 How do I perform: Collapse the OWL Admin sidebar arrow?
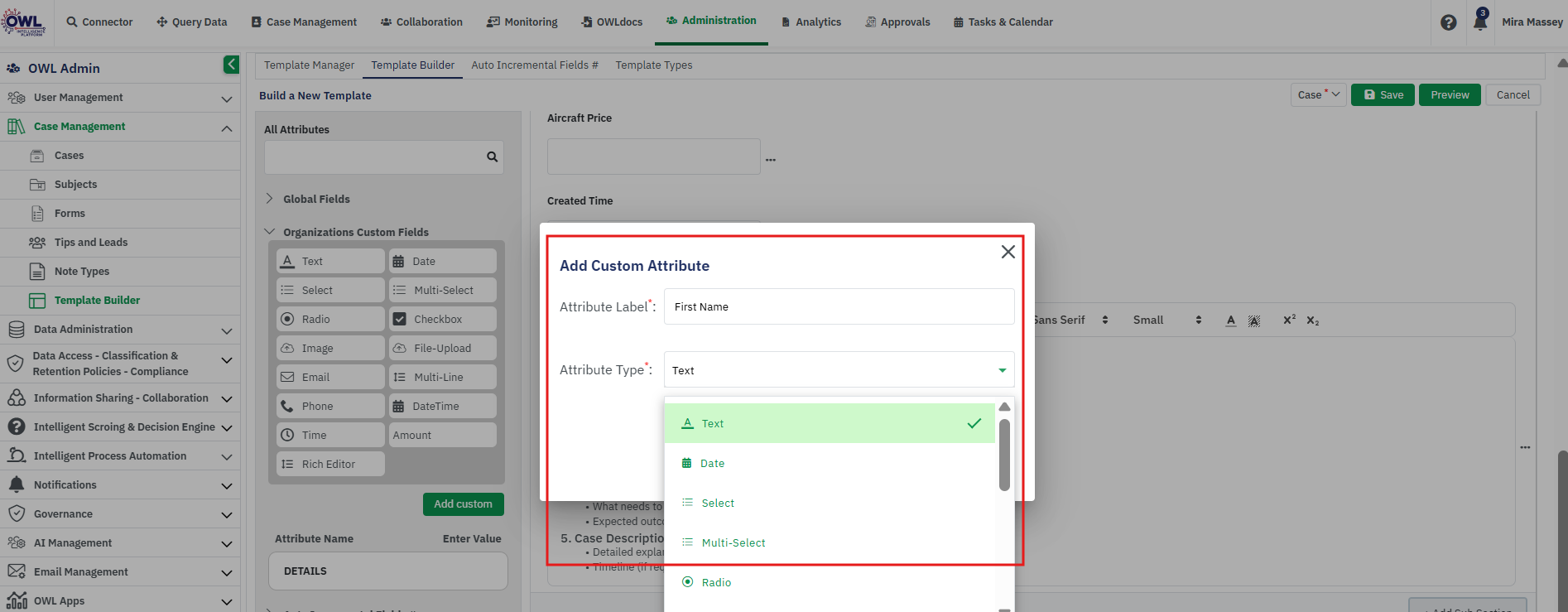click(x=231, y=65)
